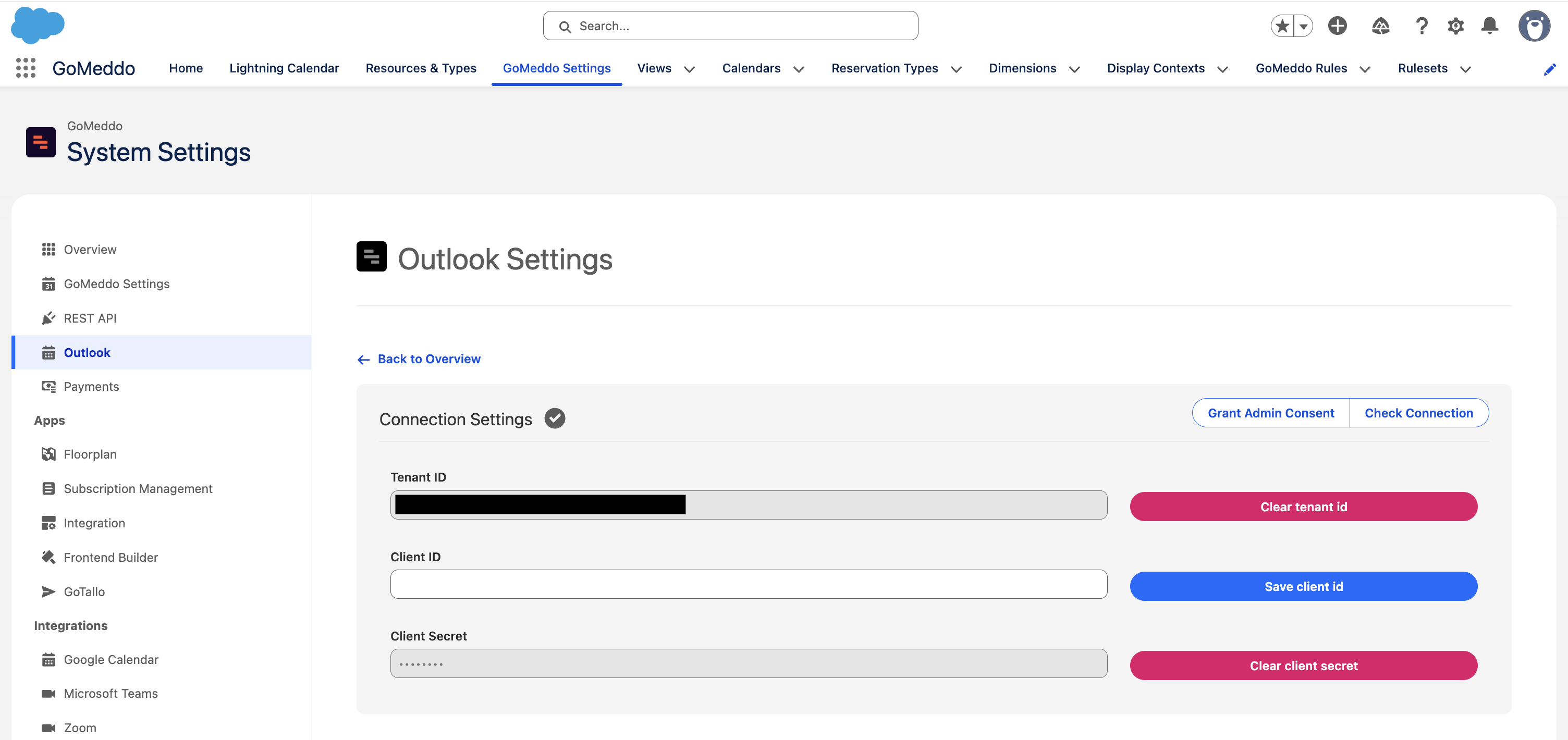
Task: Open the Dimensions tab
Action: (x=1023, y=68)
